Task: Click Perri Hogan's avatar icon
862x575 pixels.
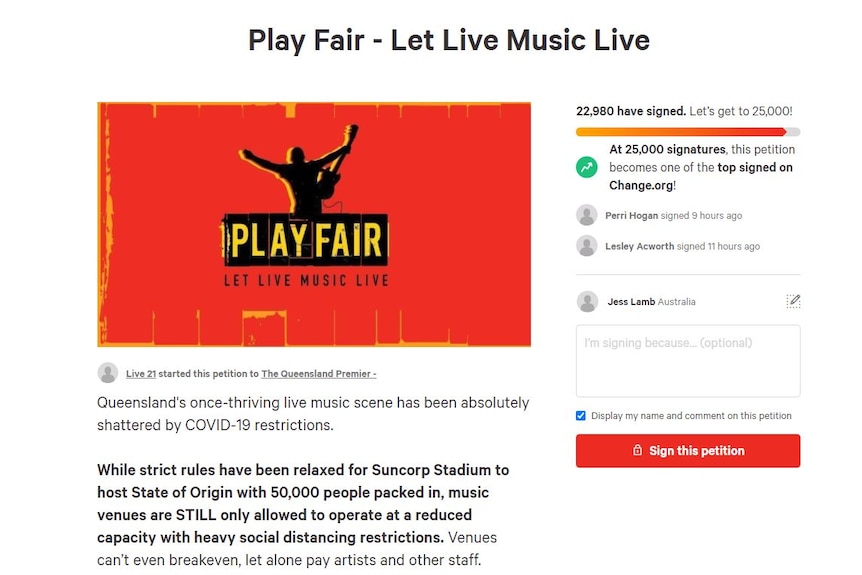Action: pos(587,215)
